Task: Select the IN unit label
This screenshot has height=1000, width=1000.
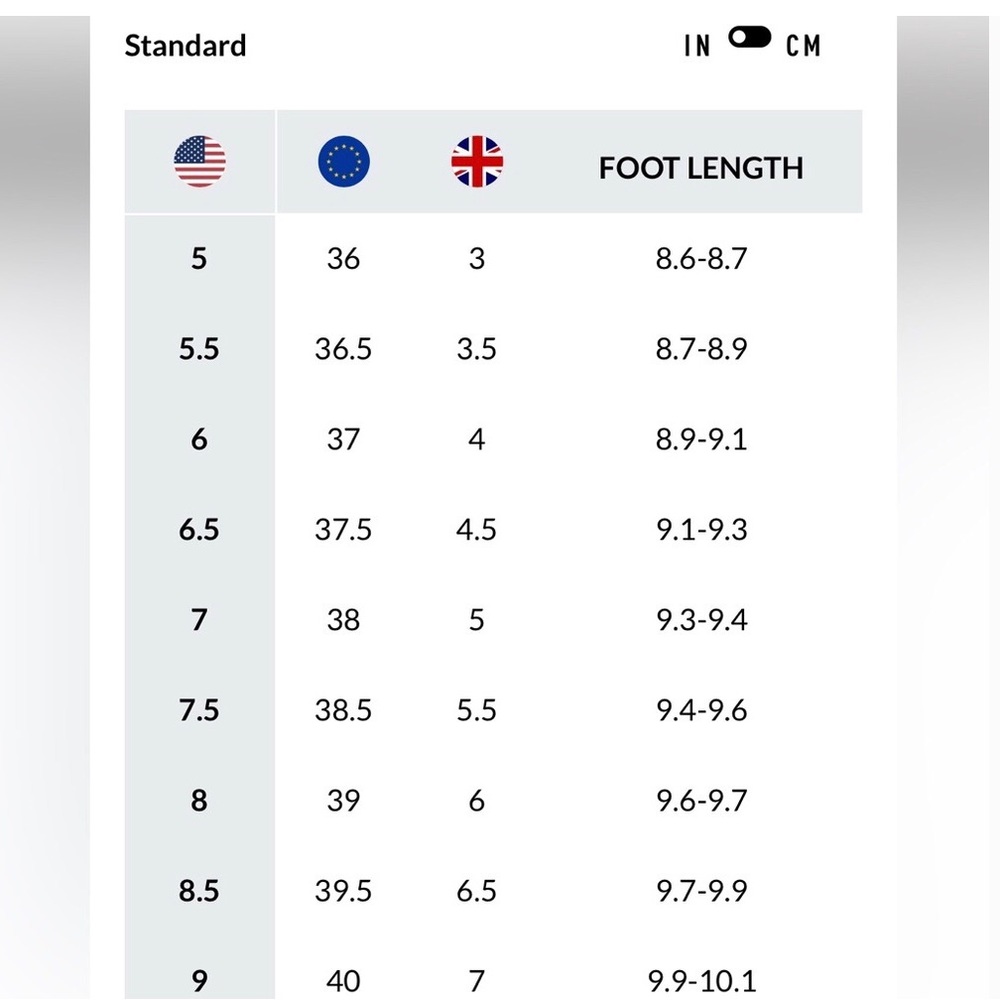Action: pos(697,46)
